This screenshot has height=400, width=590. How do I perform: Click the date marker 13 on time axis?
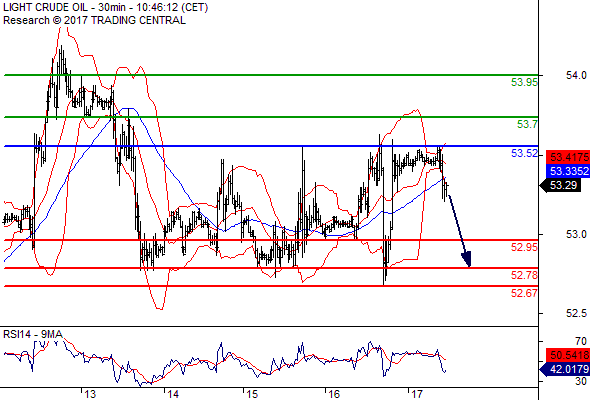pyautogui.click(x=90, y=394)
